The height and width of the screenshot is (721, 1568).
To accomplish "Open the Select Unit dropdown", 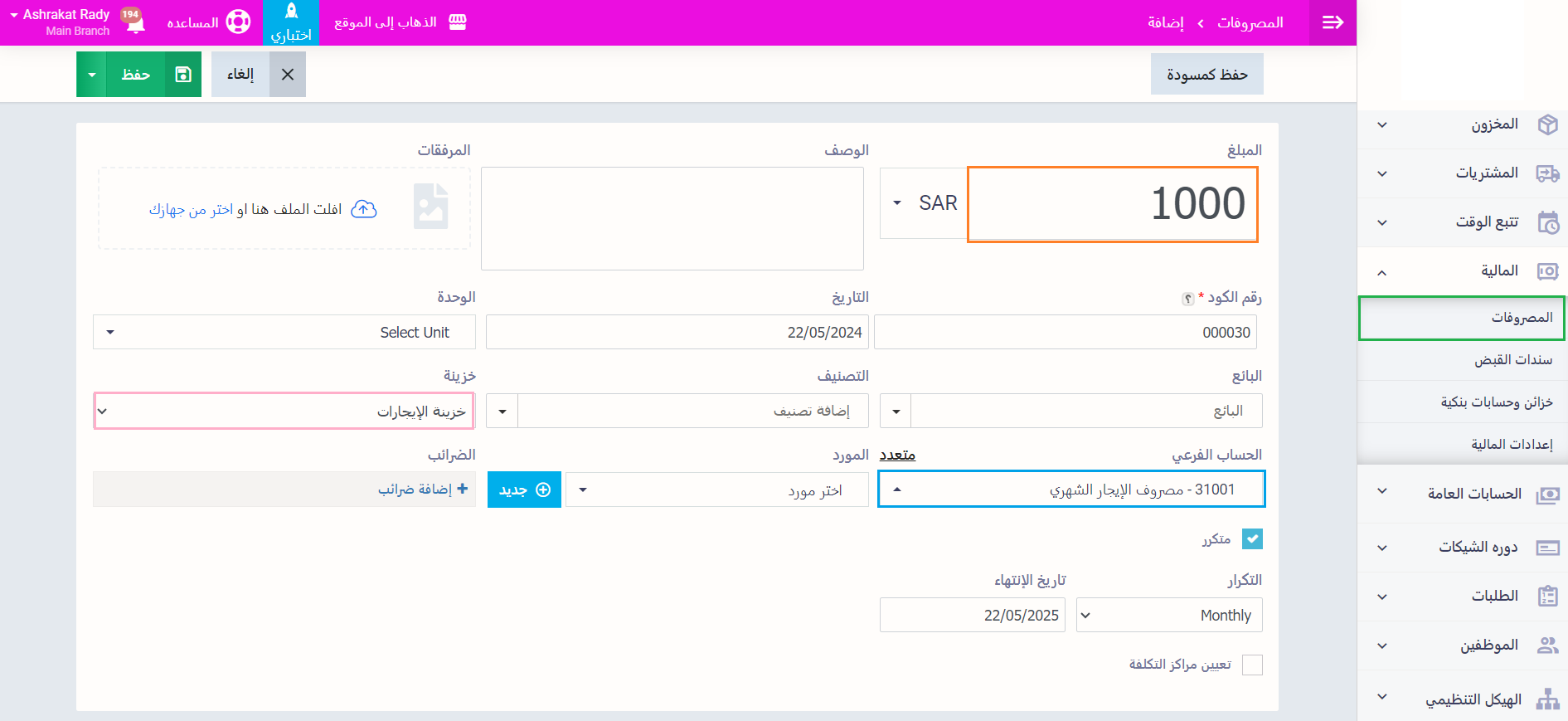I will click(x=284, y=333).
